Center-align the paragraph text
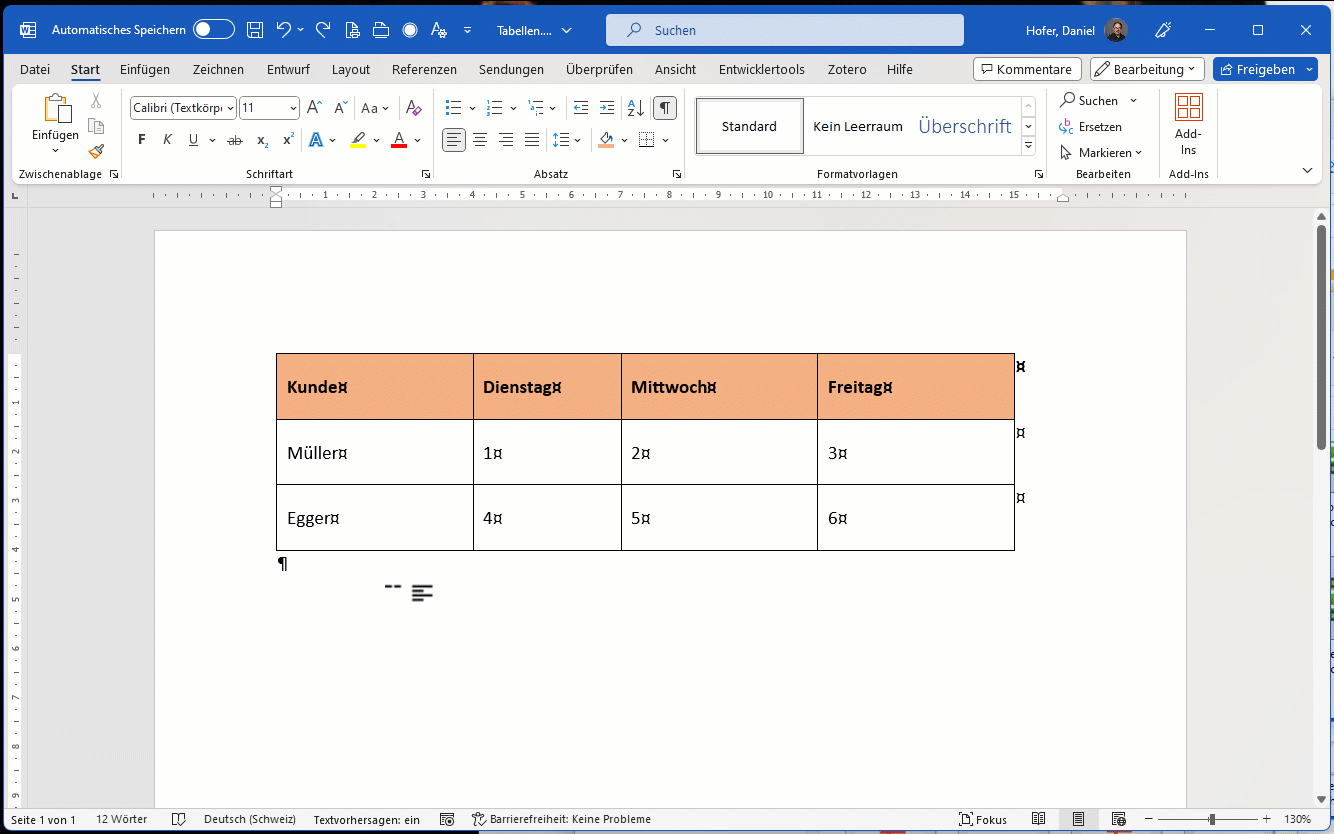This screenshot has width=1334, height=834. point(480,140)
